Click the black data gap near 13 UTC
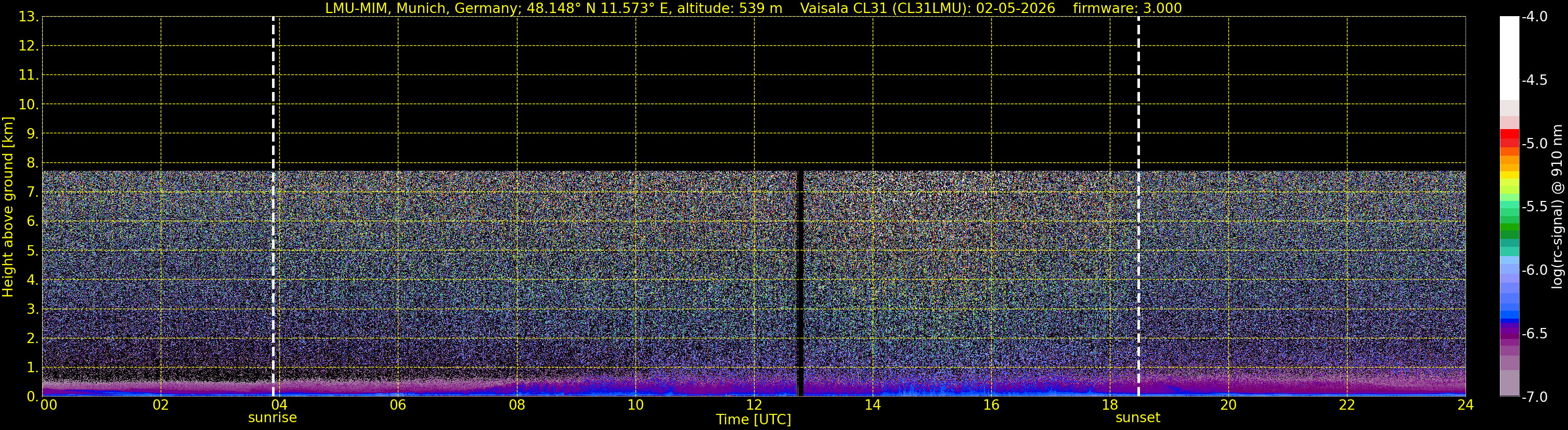 pyautogui.click(x=800, y=283)
